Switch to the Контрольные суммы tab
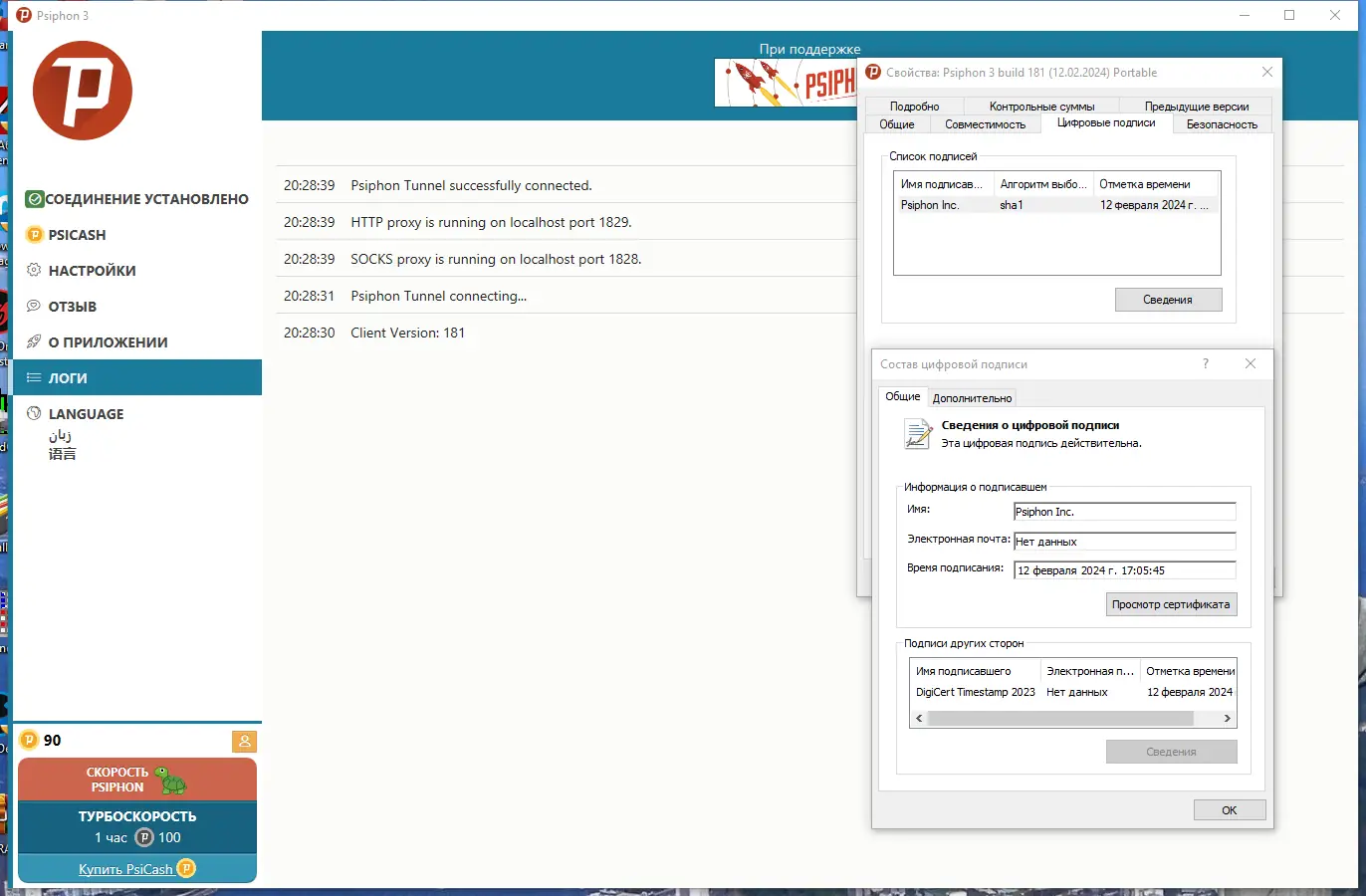1366x896 pixels. 1041,107
